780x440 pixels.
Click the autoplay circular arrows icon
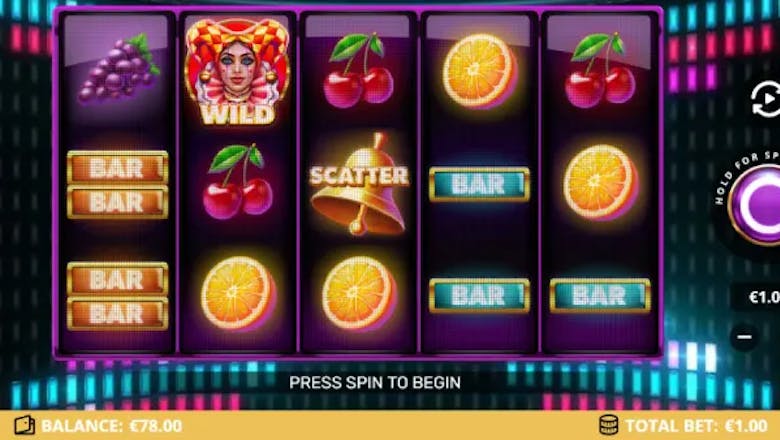pyautogui.click(x=766, y=99)
